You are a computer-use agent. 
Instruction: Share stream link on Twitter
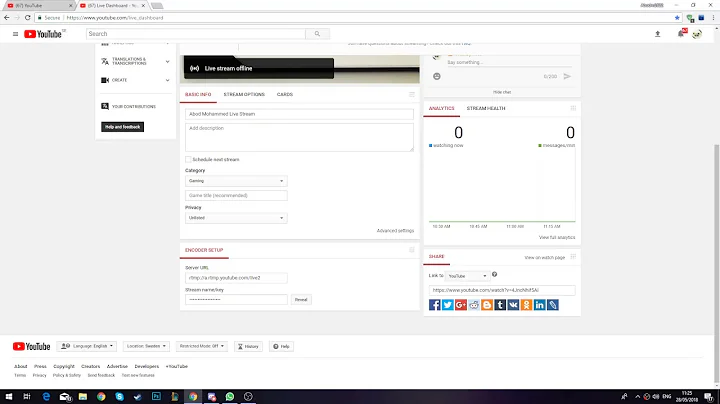448,305
